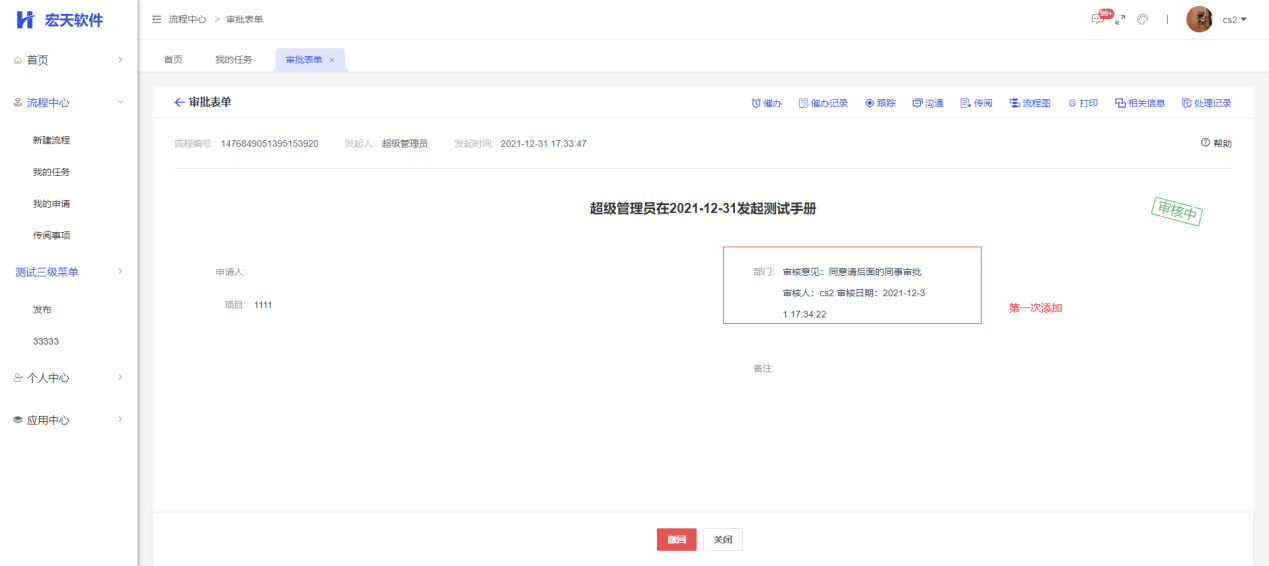The image size is (1269, 566).
Task: Open the theme palette icon
Action: point(1143,19)
